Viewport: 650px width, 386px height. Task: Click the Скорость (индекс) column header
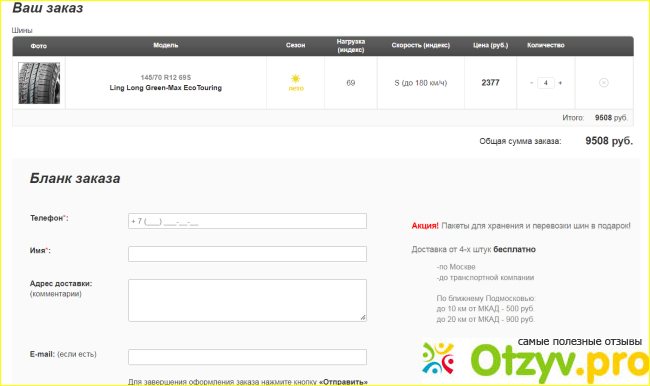(x=421, y=45)
